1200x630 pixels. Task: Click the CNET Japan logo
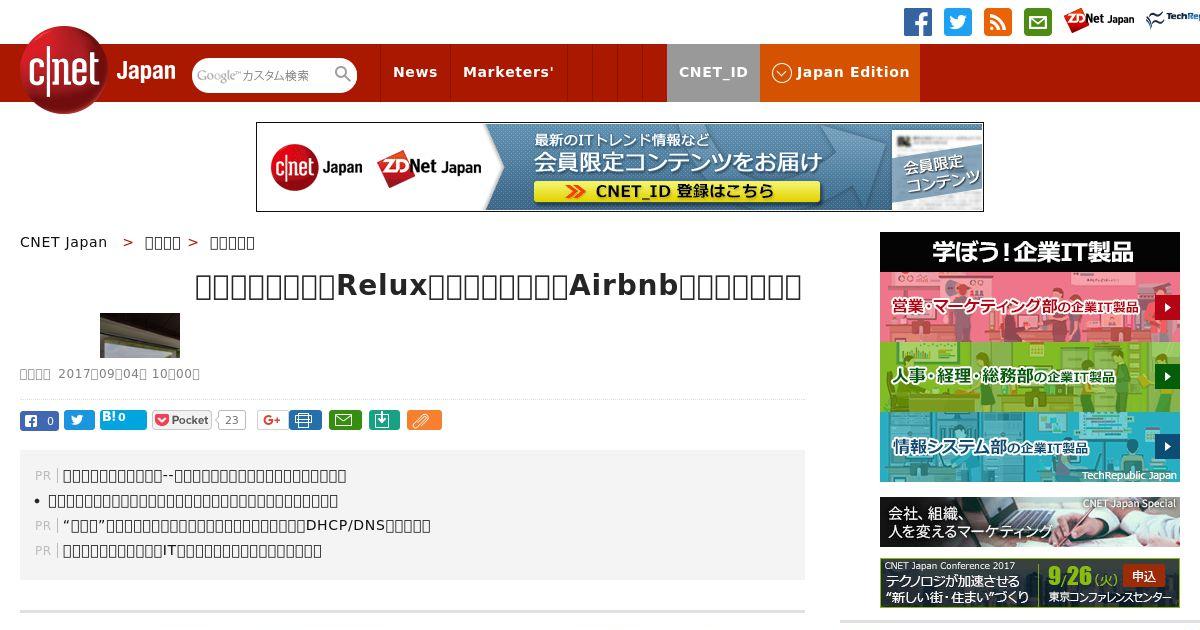tap(97, 70)
